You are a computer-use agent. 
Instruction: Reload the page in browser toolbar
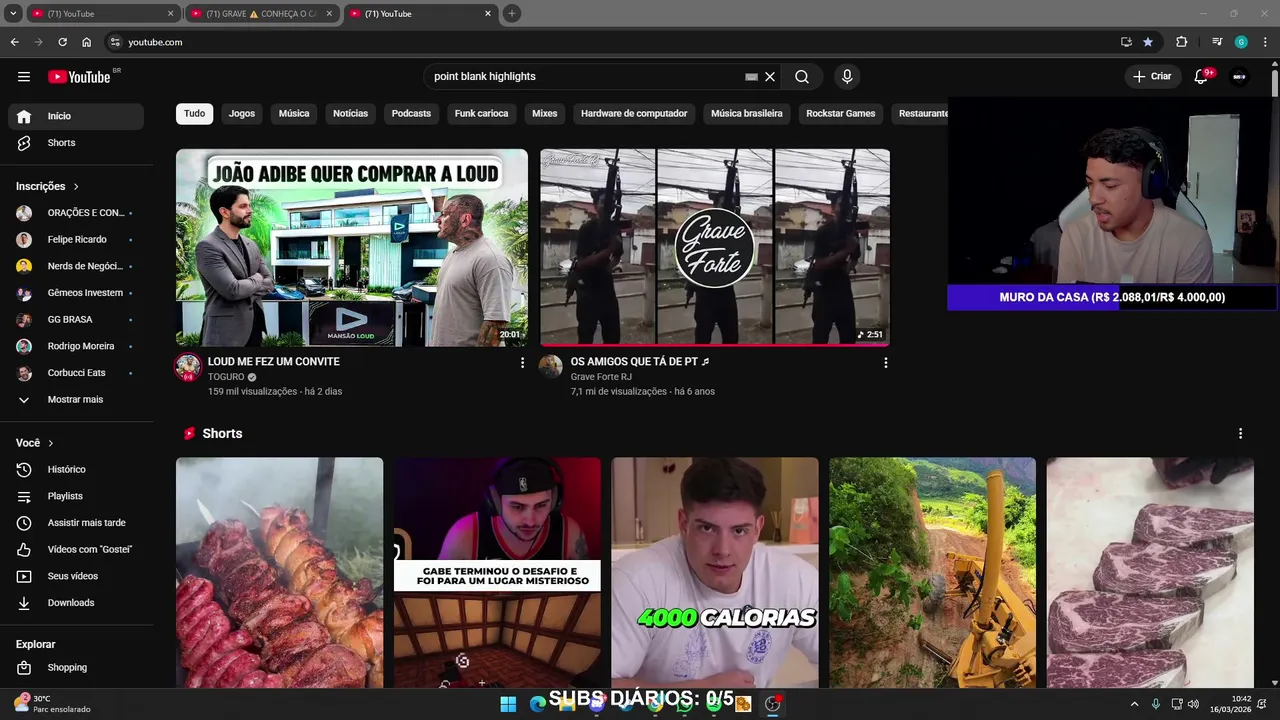tap(62, 42)
